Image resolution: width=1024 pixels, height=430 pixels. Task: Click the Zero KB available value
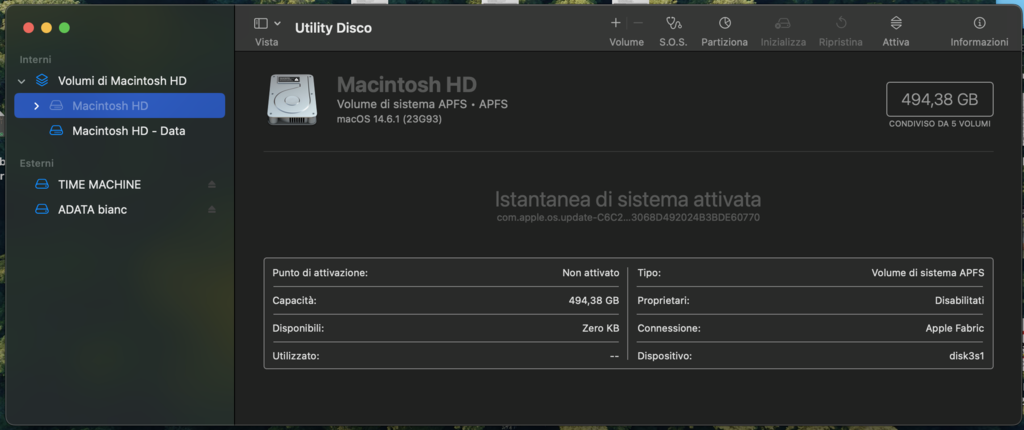coord(600,328)
